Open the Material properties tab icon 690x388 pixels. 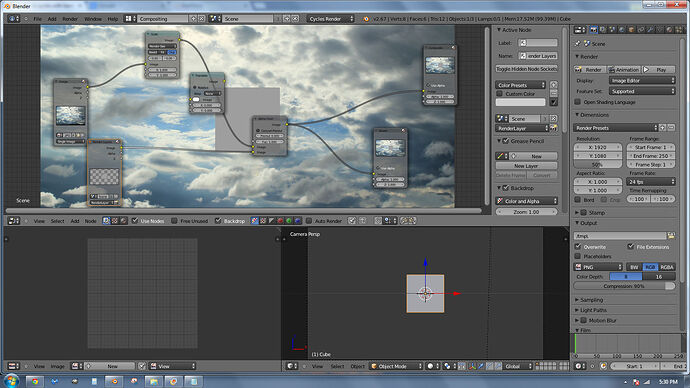[669, 30]
